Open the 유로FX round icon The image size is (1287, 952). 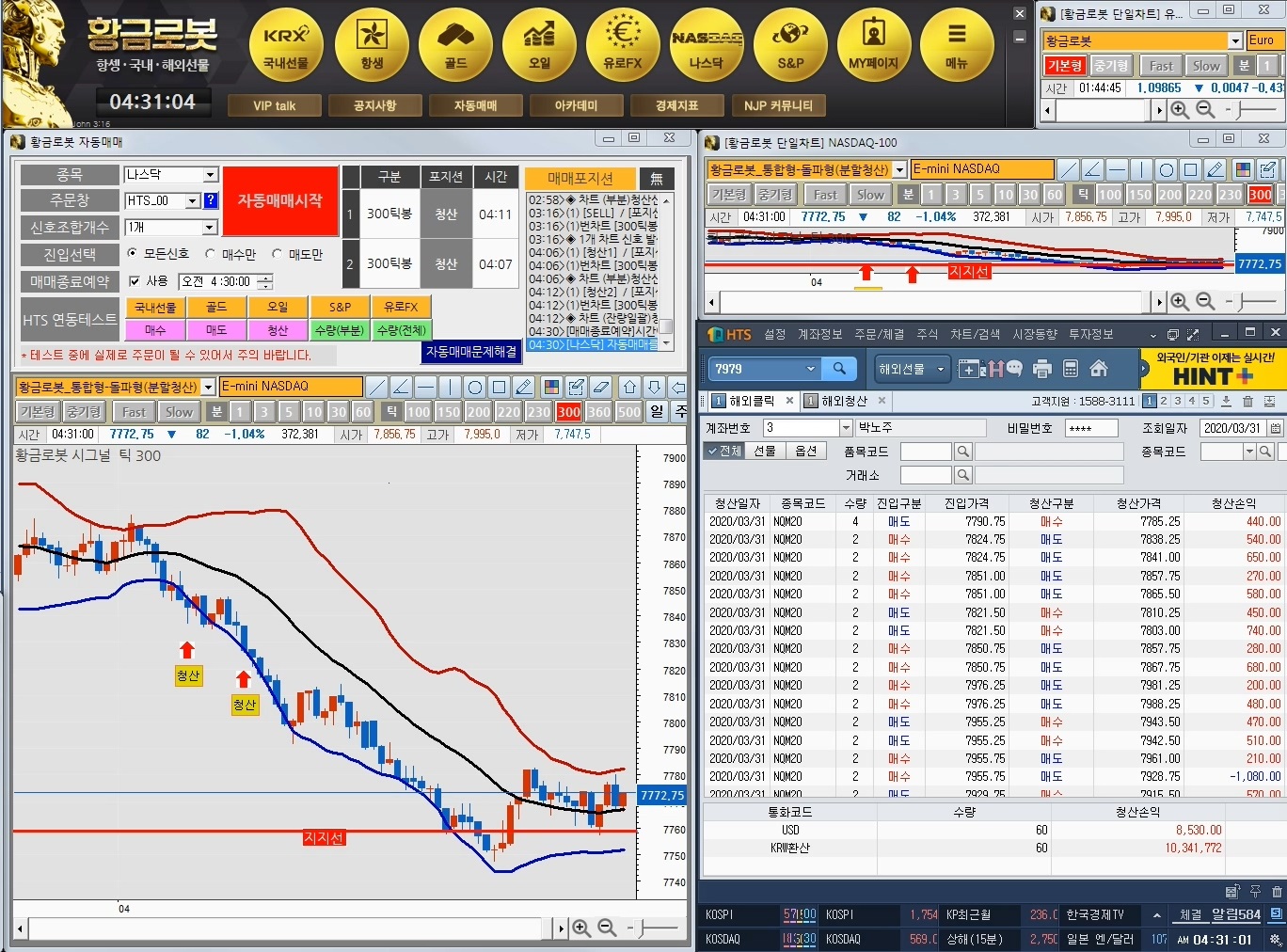(623, 45)
